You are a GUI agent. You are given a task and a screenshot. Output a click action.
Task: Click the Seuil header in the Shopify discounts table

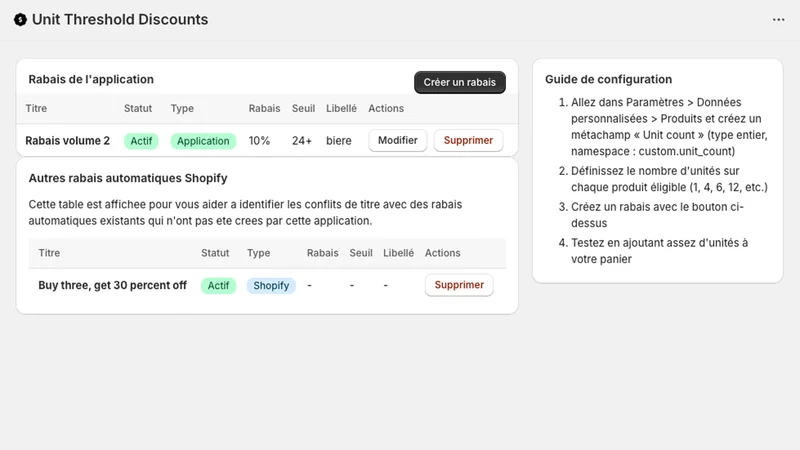[361, 253]
